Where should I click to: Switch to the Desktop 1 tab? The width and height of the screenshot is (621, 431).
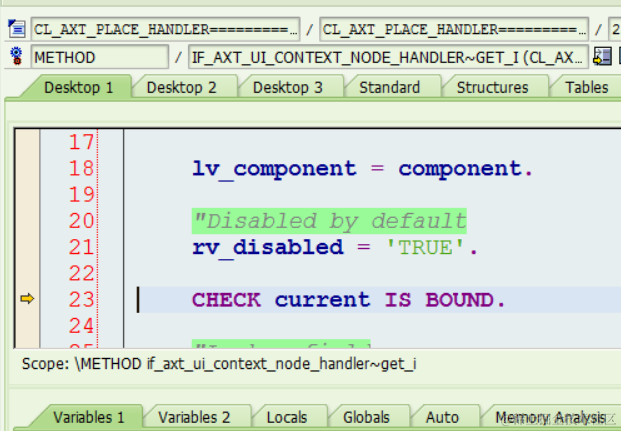pyautogui.click(x=78, y=87)
